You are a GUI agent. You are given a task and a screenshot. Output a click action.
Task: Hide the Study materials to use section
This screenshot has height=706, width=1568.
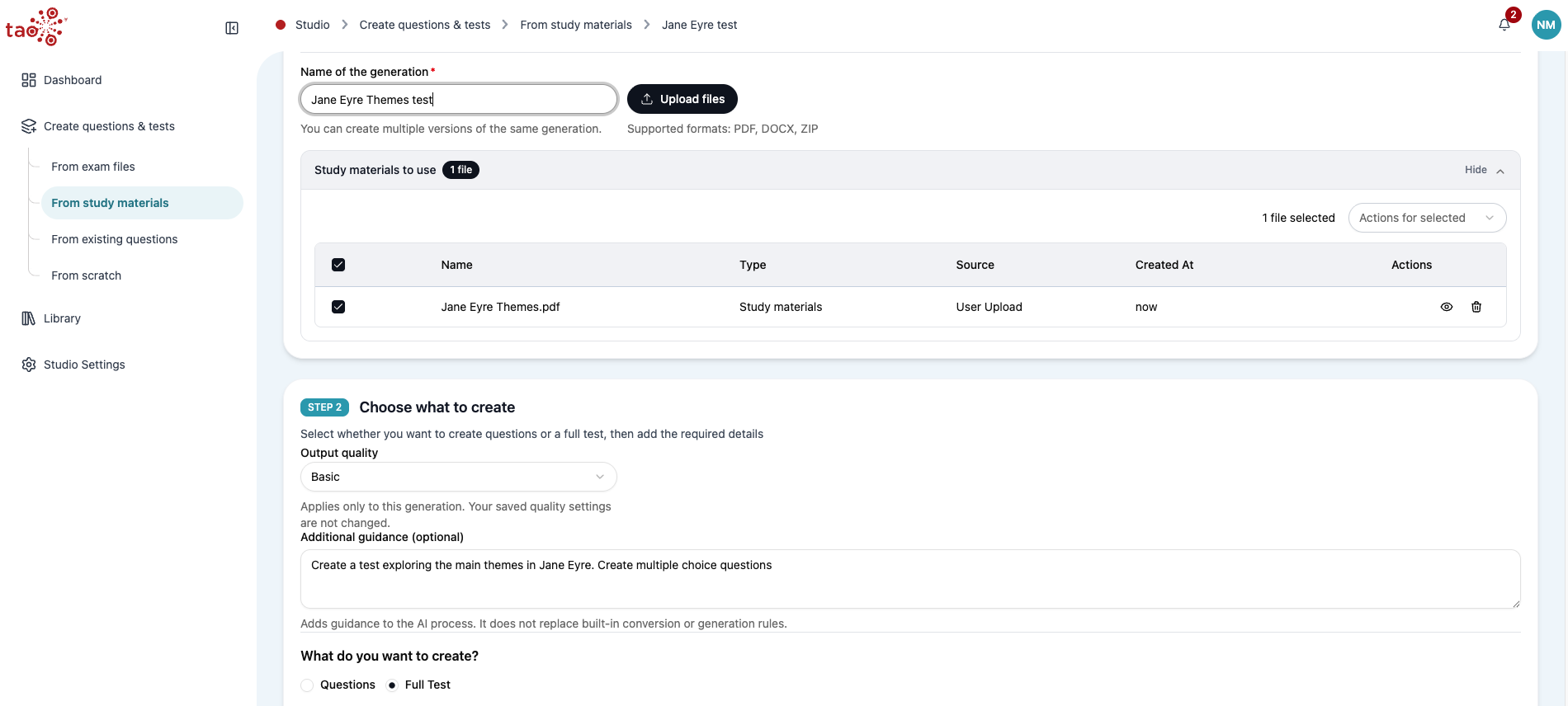point(1485,170)
